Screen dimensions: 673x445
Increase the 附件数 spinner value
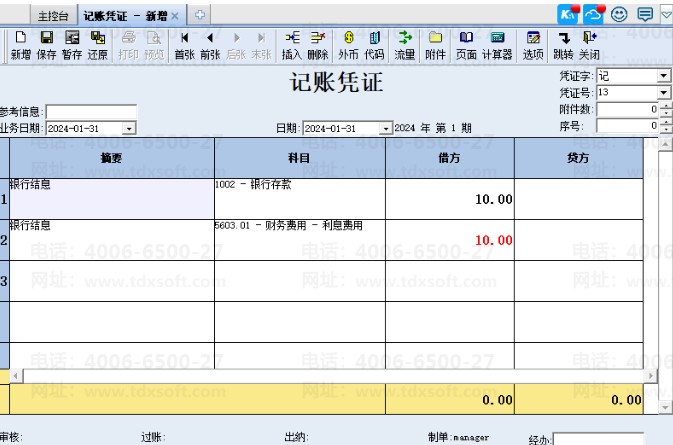665,105
